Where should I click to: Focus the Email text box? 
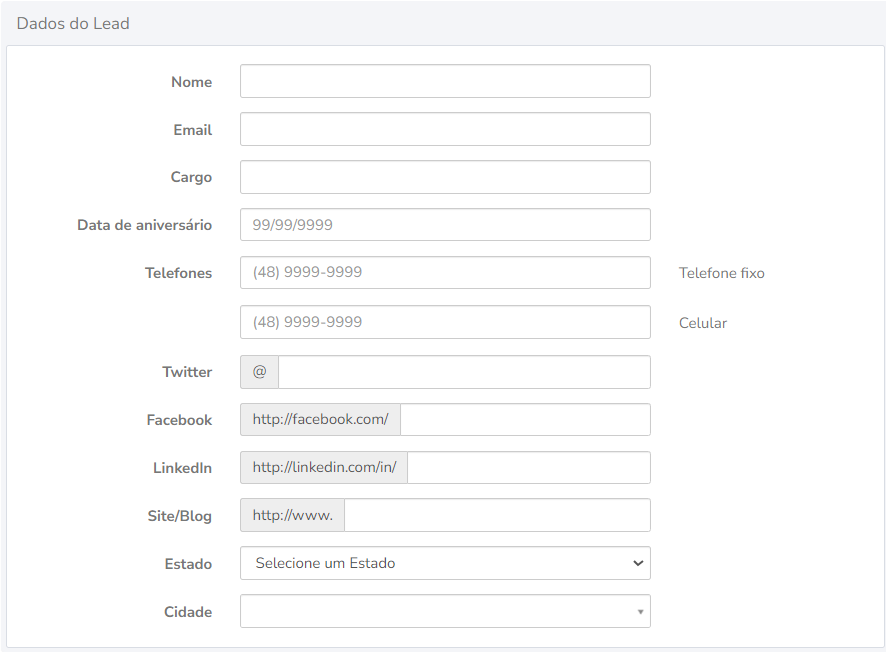click(445, 130)
